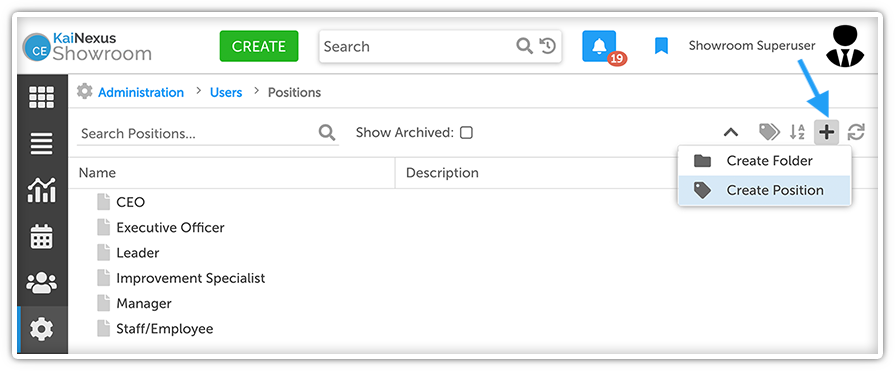Image resolution: width=895 pixels, height=371 pixels.
Task: Select the Improvement Specialist position
Action: coord(191,278)
